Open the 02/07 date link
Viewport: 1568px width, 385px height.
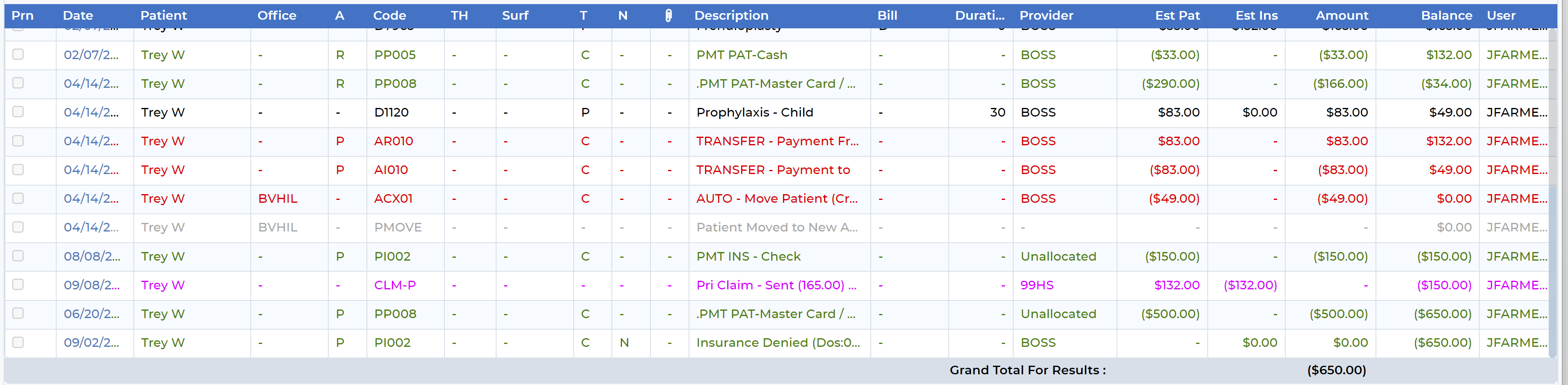[x=91, y=55]
